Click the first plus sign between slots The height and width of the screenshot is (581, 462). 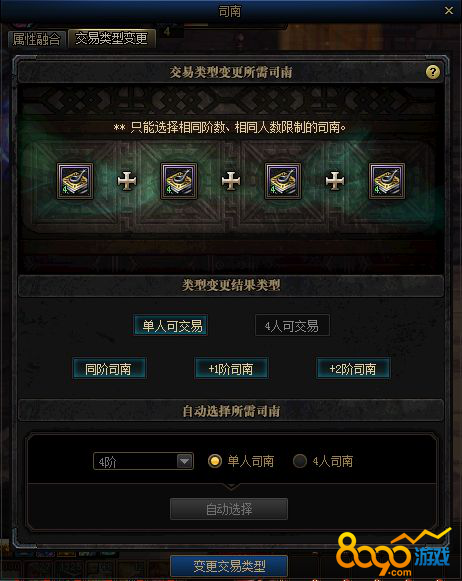(x=127, y=181)
